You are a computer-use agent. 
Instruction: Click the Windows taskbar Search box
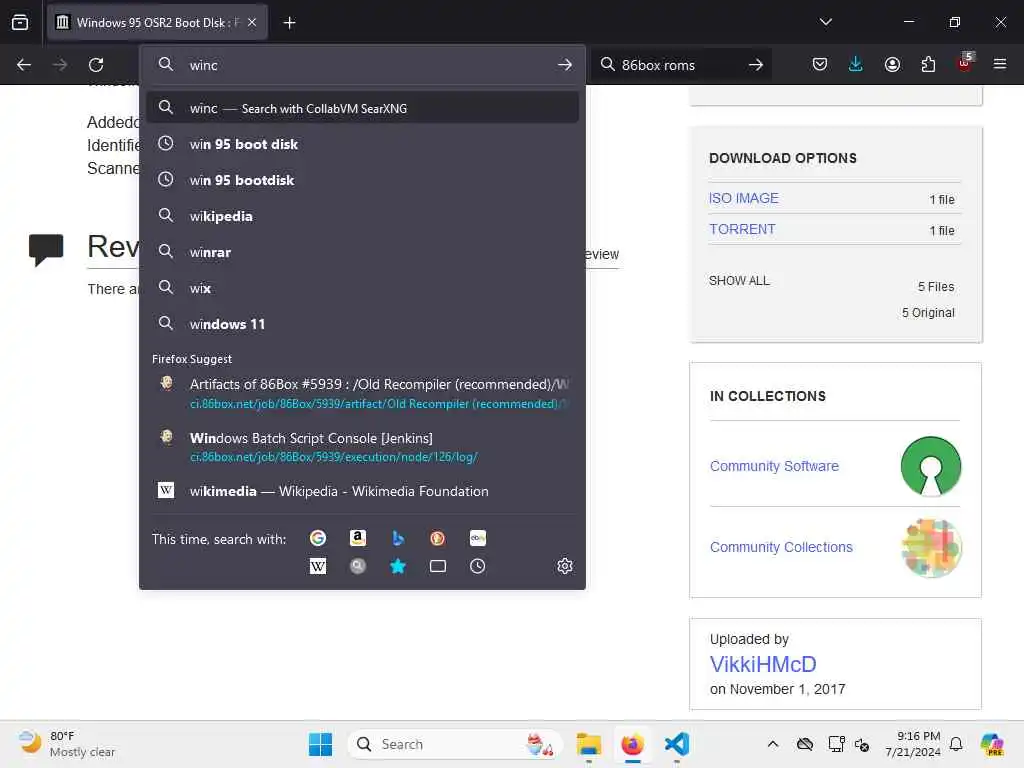(x=456, y=744)
